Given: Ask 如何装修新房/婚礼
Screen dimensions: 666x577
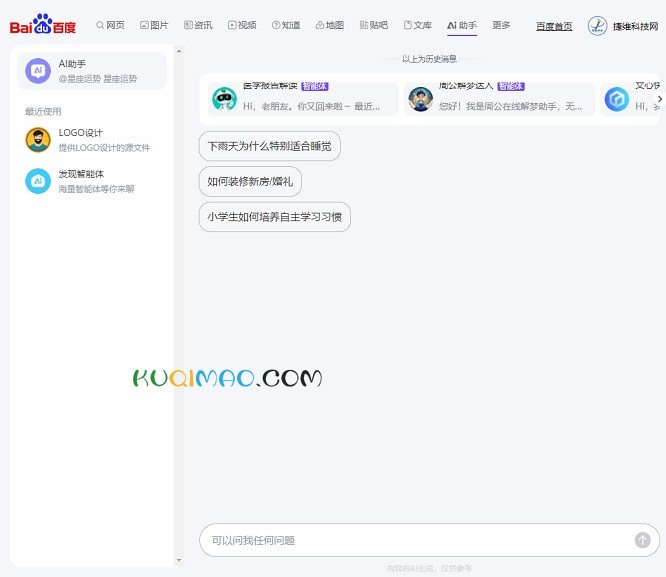Looking at the screenshot, I should click(x=250, y=181).
